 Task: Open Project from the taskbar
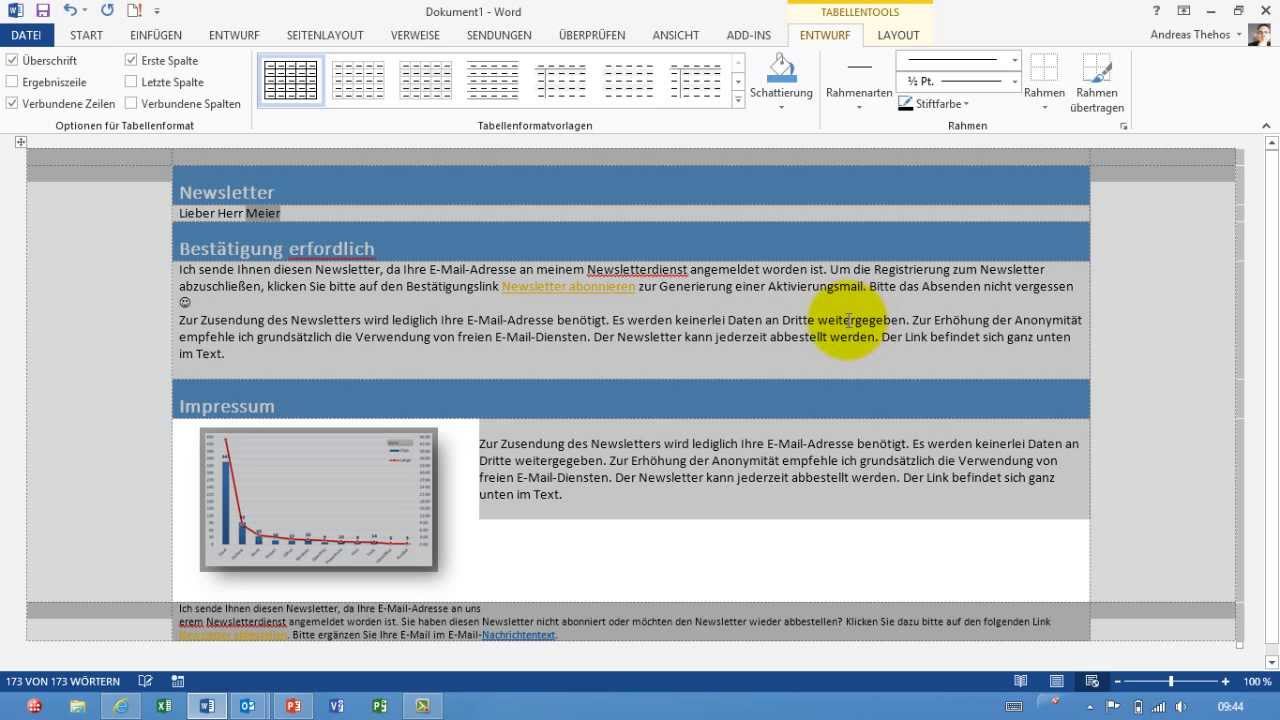point(379,706)
